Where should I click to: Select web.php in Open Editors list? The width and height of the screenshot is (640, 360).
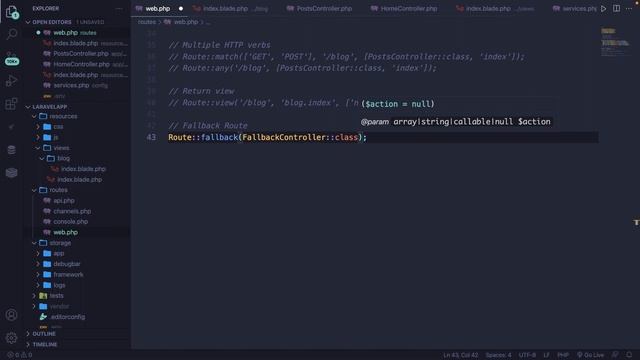click(x=78, y=33)
